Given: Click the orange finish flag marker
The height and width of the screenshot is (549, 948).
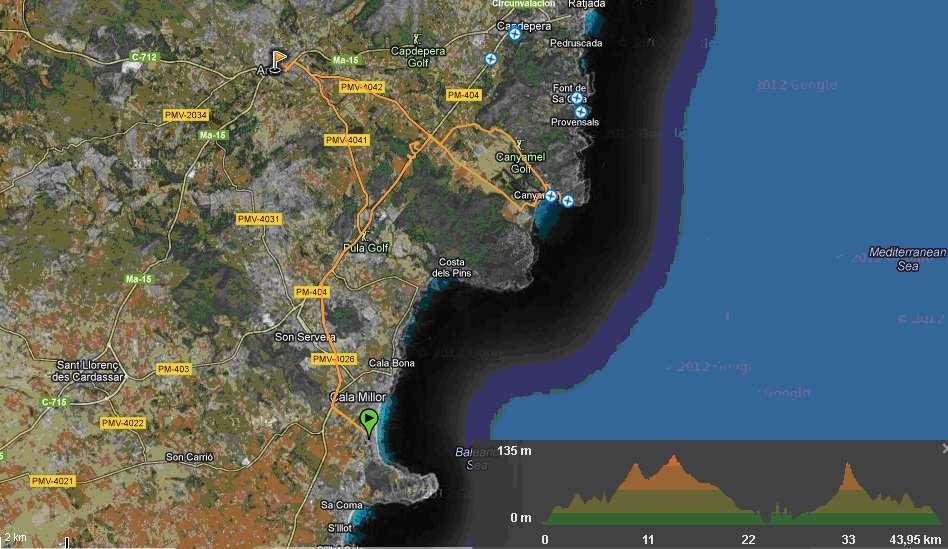Looking at the screenshot, I should tap(280, 60).
